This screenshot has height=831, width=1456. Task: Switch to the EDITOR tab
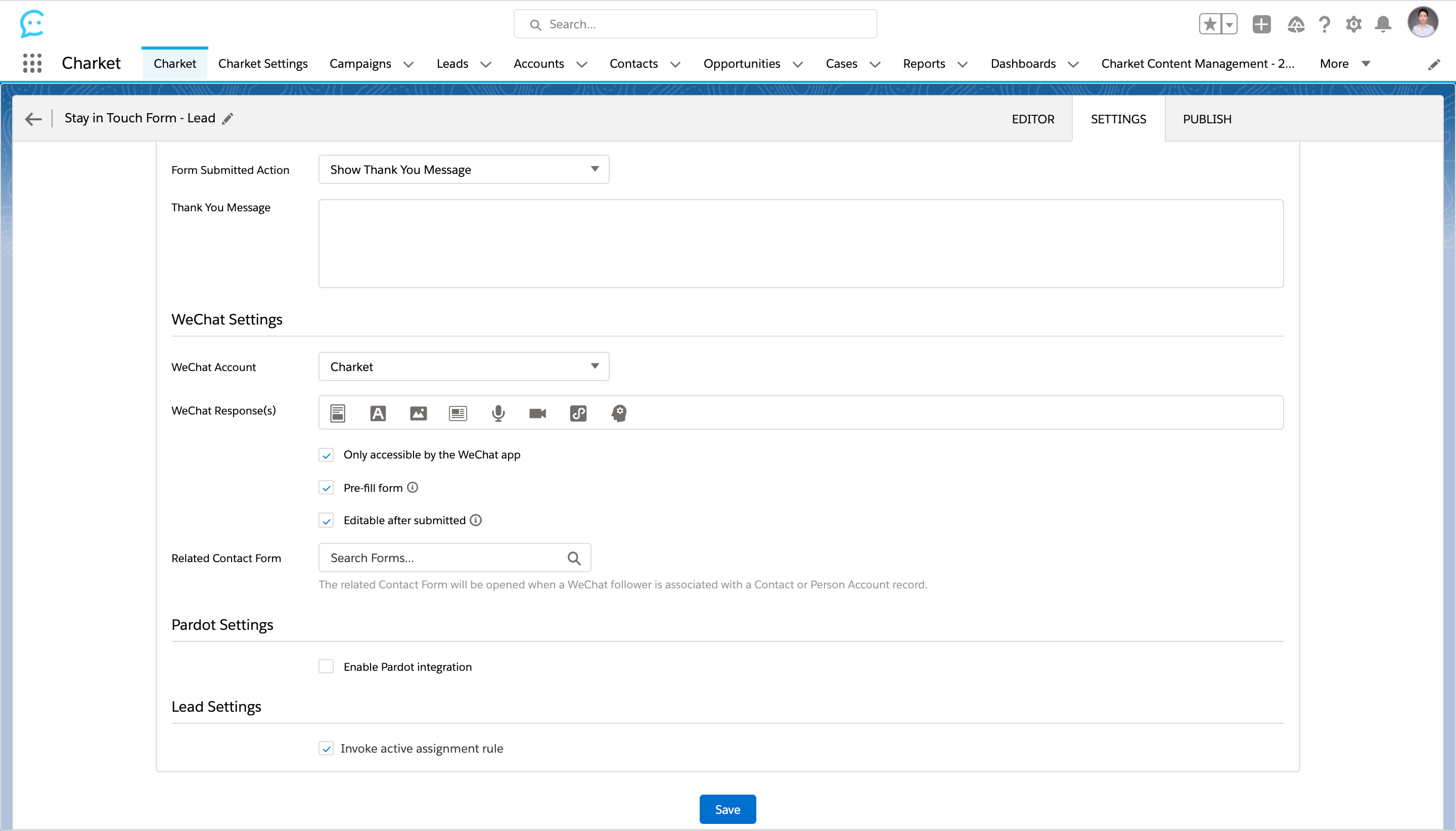[1032, 119]
